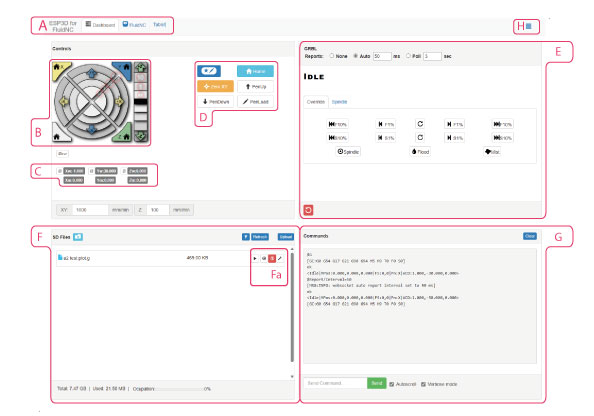Jog X- with yellow left arrow
594x416 pixels.
click(63, 102)
